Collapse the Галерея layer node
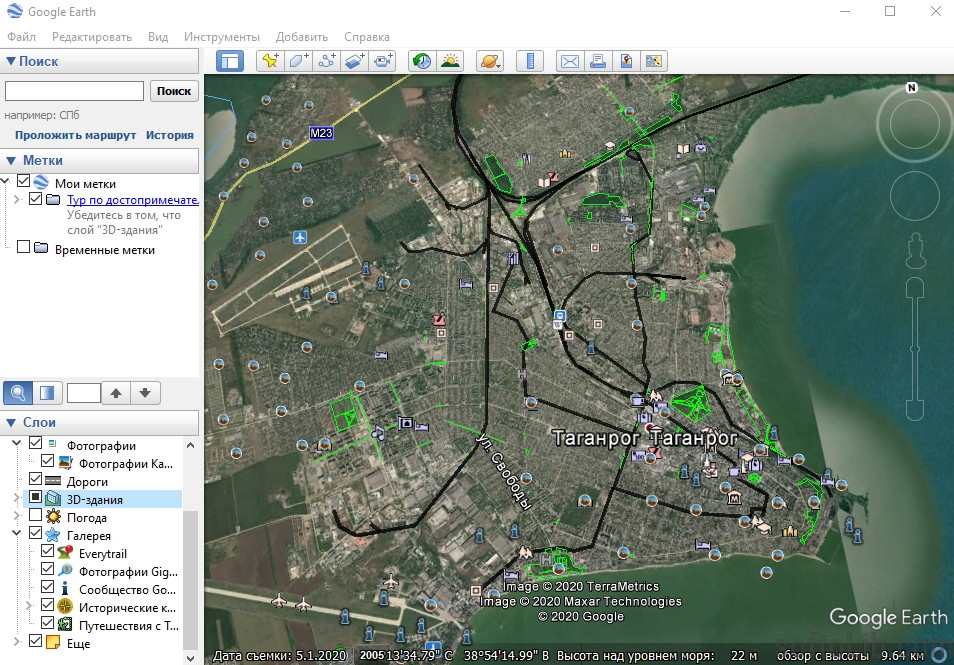The height and width of the screenshot is (665, 954). point(17,533)
